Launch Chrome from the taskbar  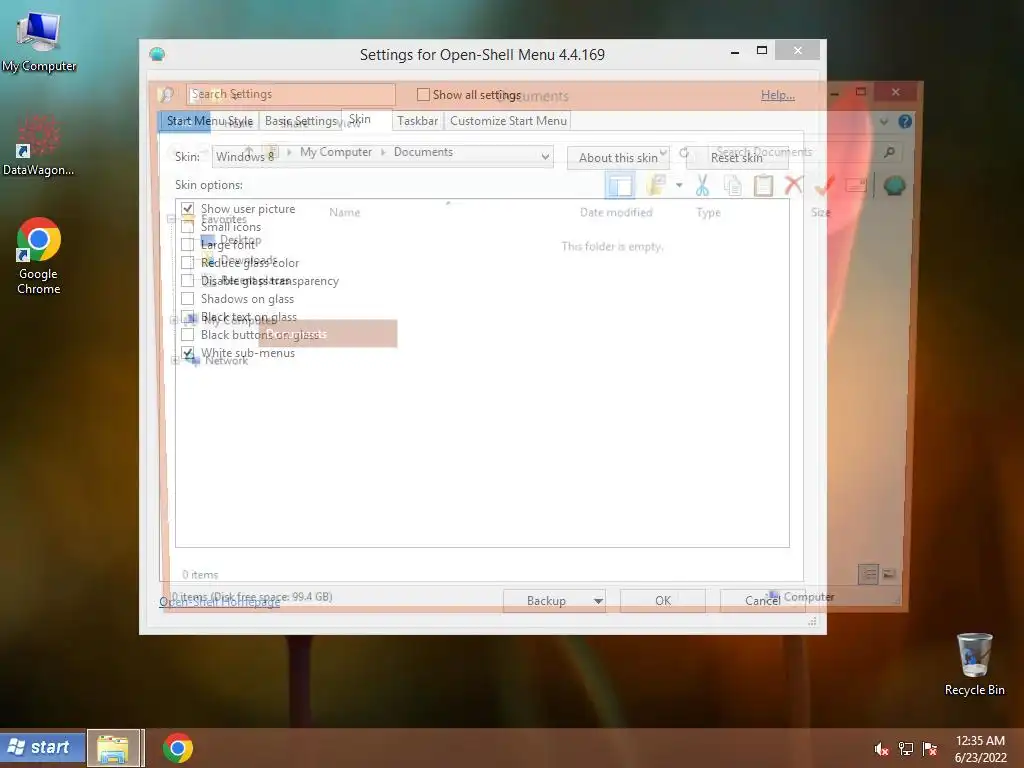point(178,748)
